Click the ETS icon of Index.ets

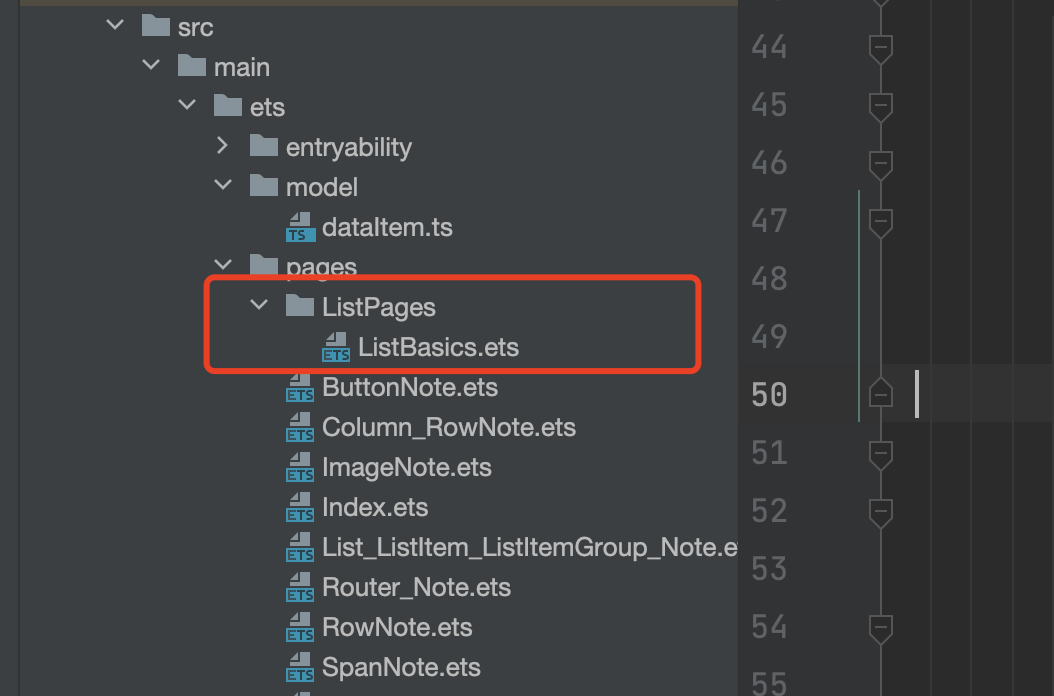tap(300, 507)
